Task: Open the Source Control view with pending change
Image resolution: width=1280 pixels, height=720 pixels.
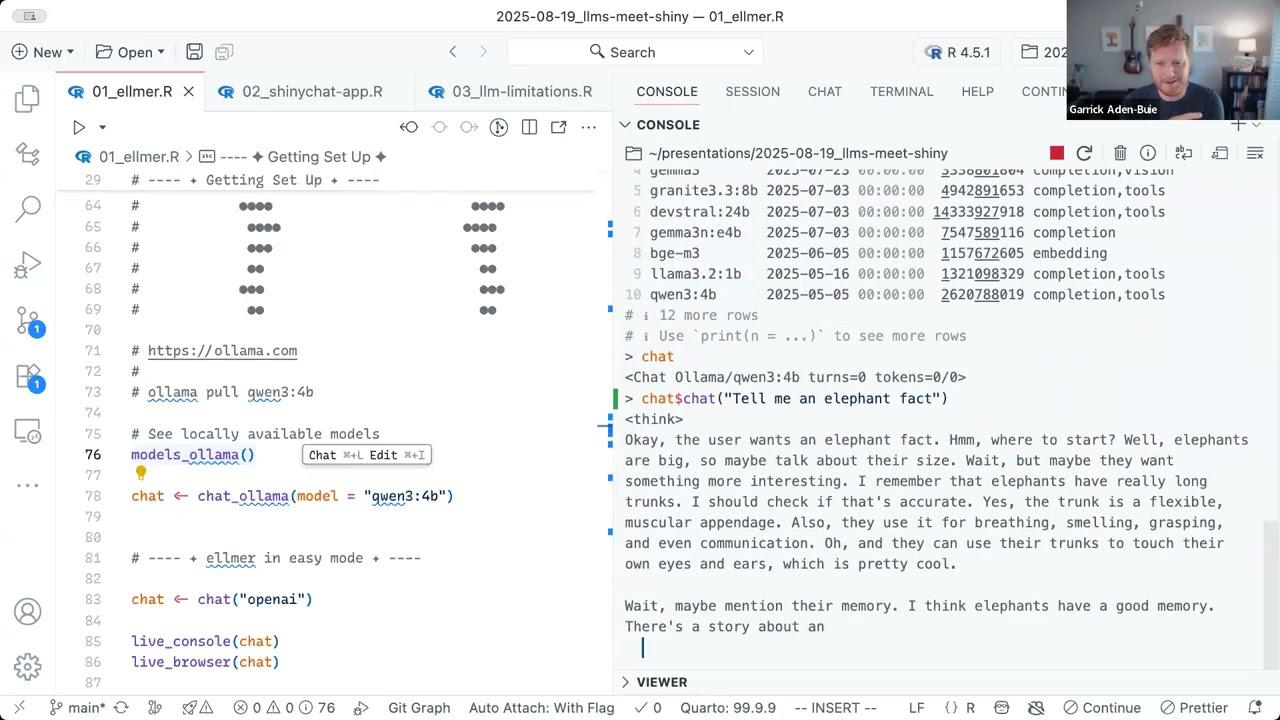Action: click(26, 320)
